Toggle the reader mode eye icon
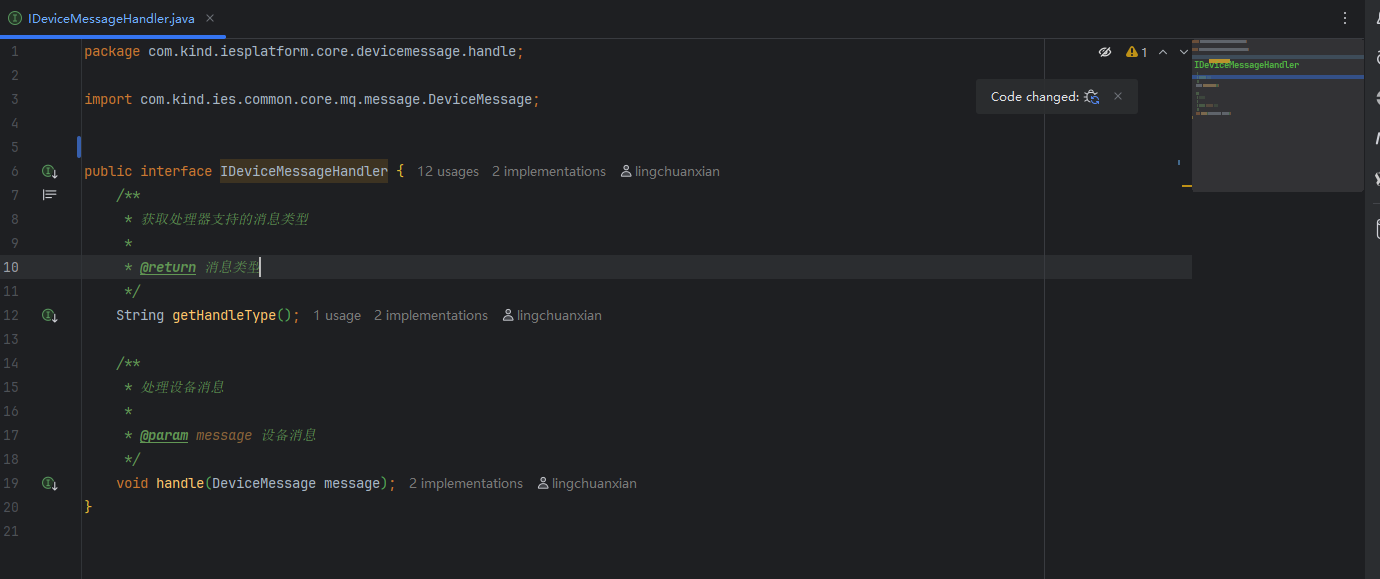Viewport: 1380px width, 579px height. click(x=1105, y=51)
